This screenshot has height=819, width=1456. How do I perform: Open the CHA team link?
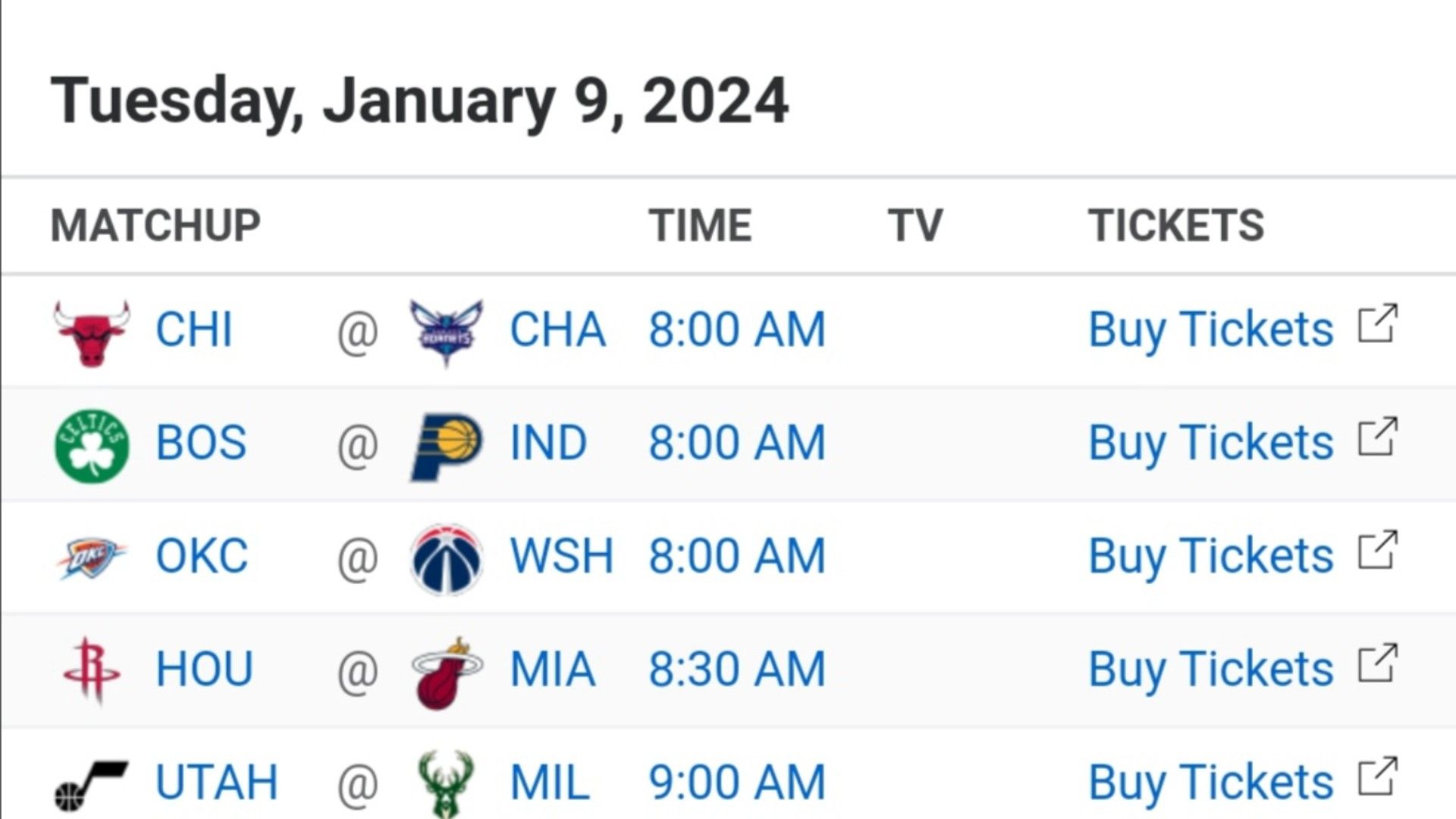click(x=557, y=330)
